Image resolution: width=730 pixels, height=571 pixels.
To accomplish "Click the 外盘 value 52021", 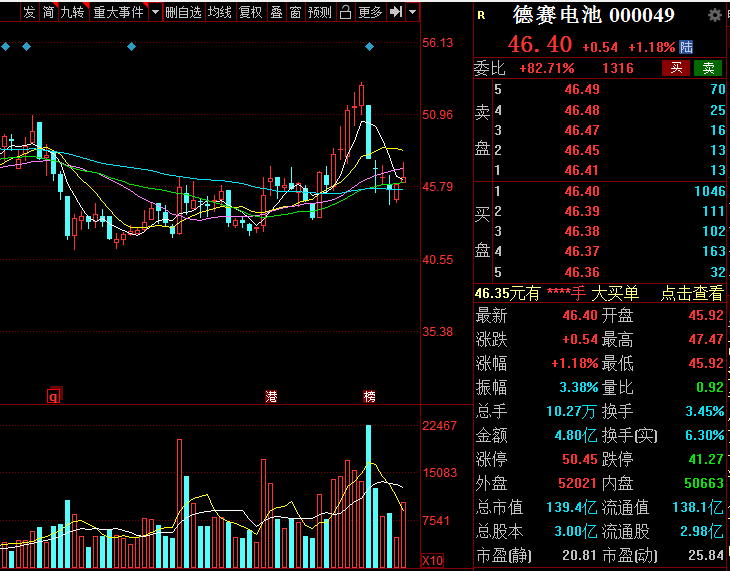I will (x=577, y=483).
